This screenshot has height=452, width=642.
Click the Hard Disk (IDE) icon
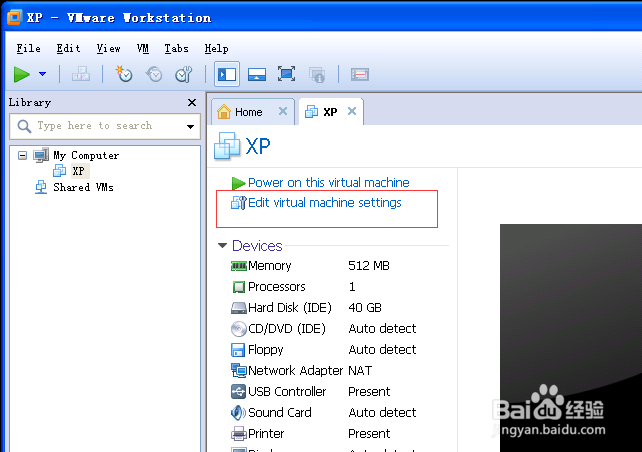pos(239,308)
